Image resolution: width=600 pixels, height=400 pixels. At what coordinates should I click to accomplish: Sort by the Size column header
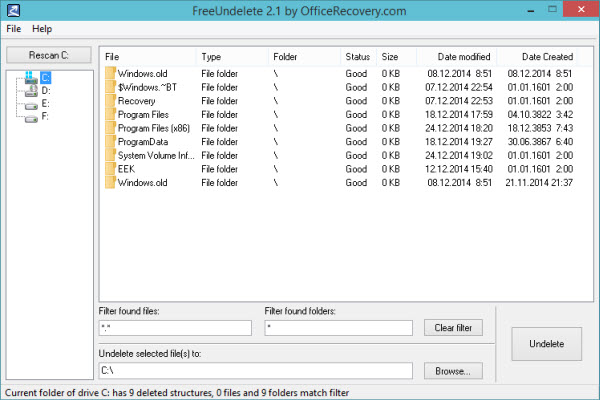(396, 57)
